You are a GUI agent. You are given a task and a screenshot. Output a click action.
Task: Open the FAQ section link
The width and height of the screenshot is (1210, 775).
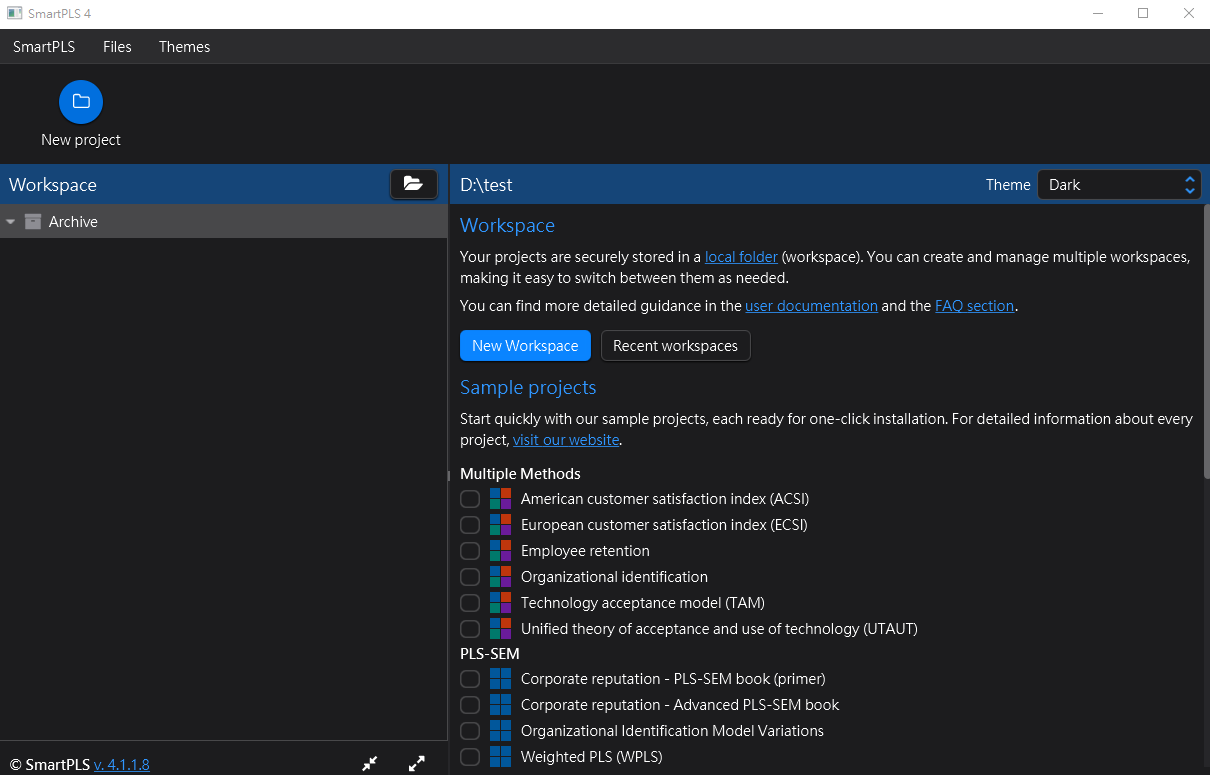pos(974,306)
